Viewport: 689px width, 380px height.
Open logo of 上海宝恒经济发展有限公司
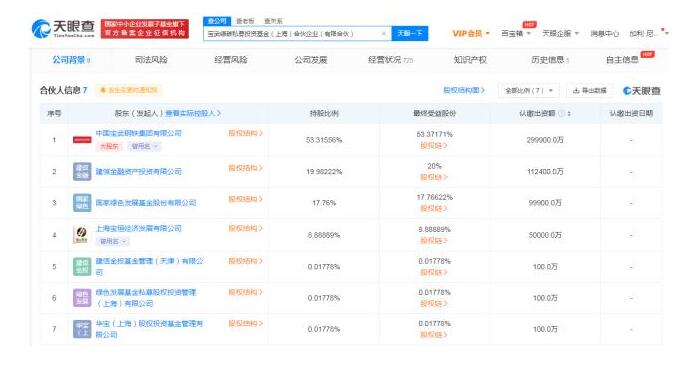(x=81, y=235)
